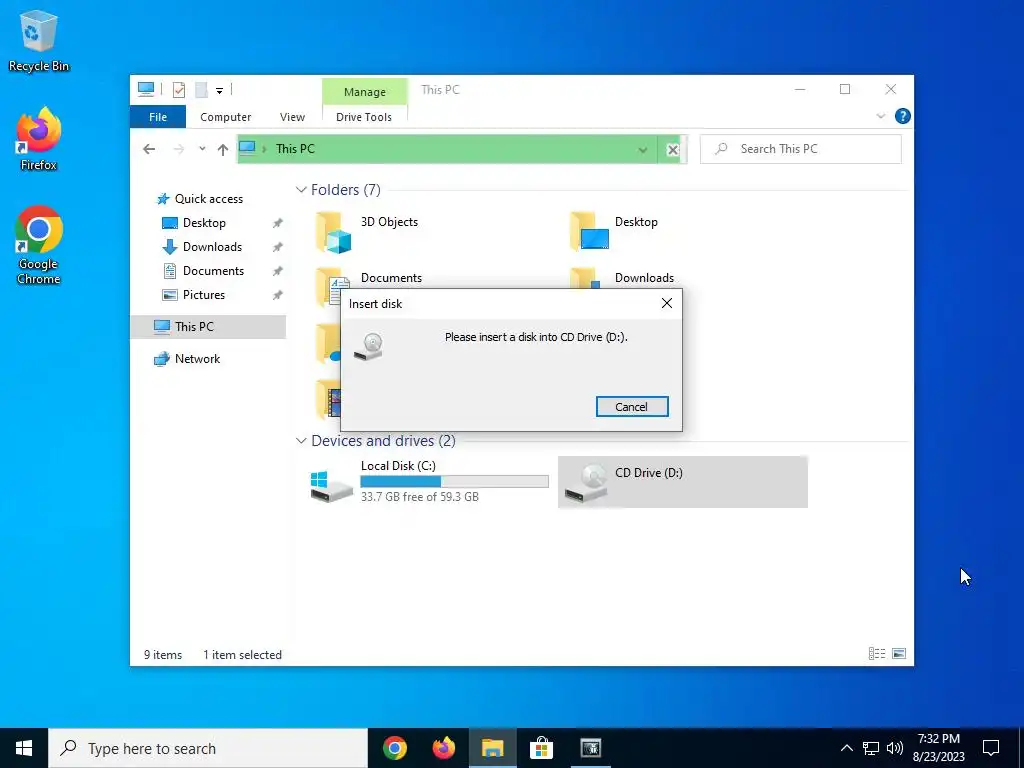This screenshot has height=768, width=1024.
Task: Open the network tray icon
Action: (x=871, y=748)
